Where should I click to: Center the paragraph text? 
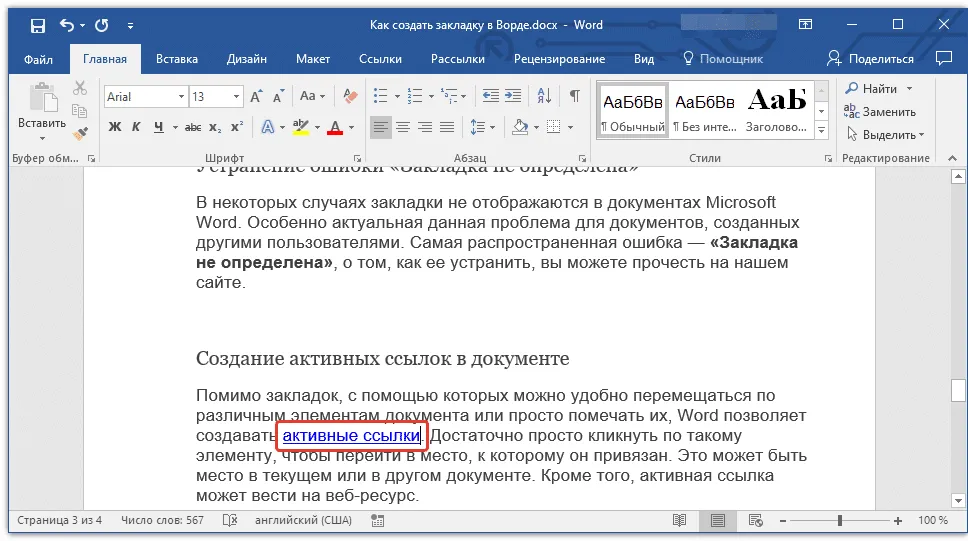pyautogui.click(x=403, y=127)
